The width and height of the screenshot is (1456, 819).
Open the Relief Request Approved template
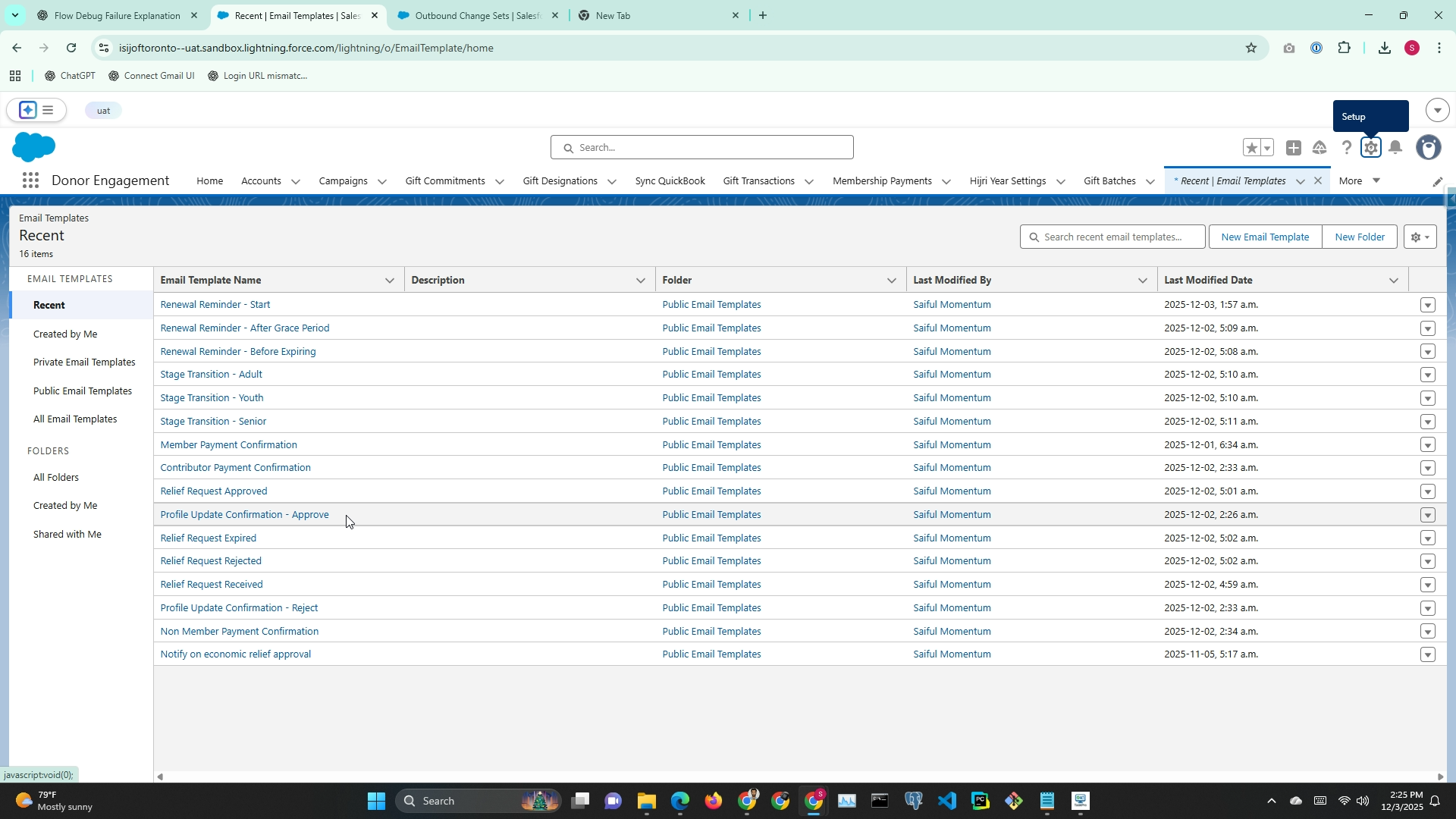pyautogui.click(x=214, y=491)
